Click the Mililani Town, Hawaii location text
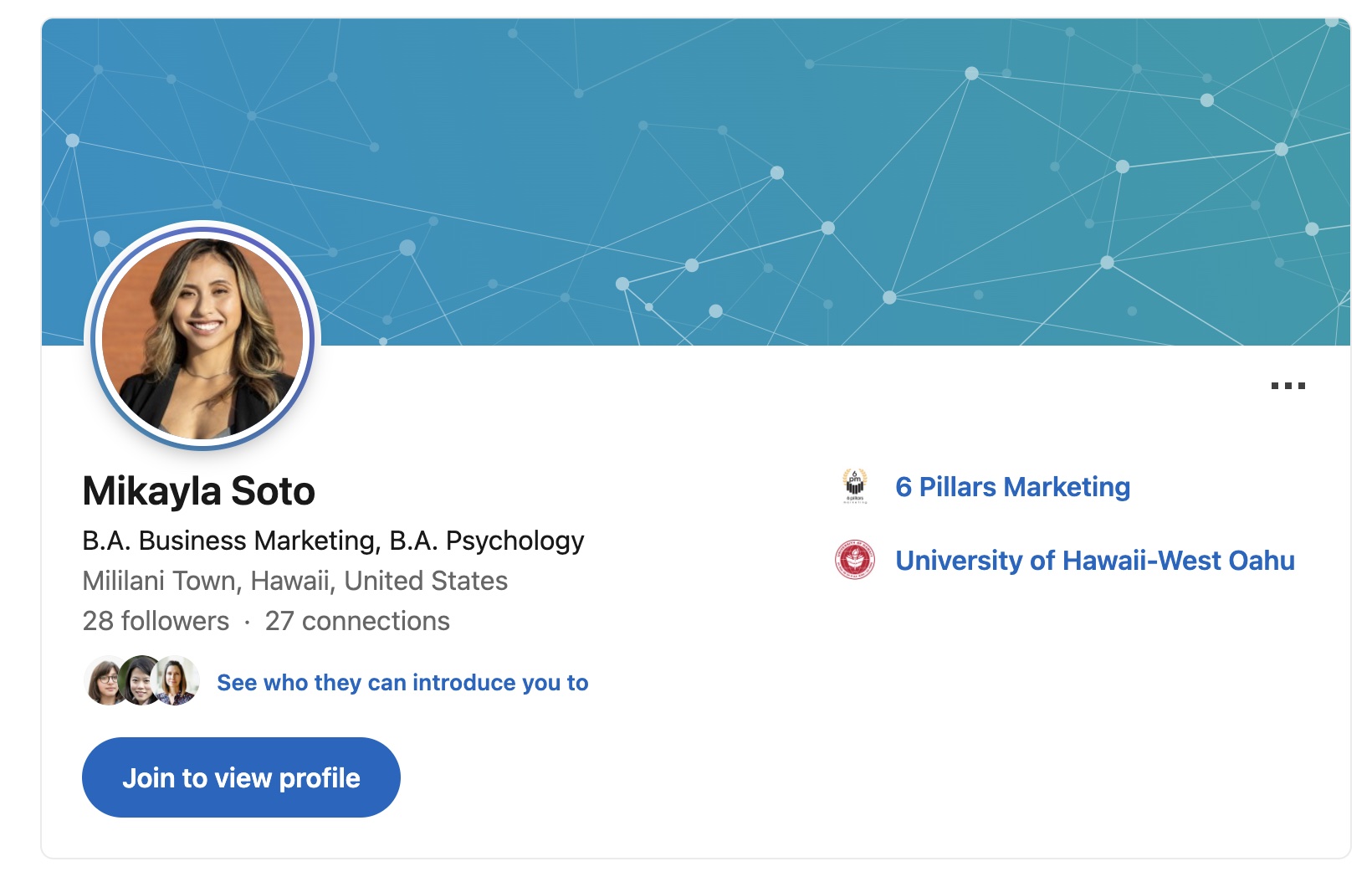Image resolution: width=1372 pixels, height=882 pixels. 294,581
